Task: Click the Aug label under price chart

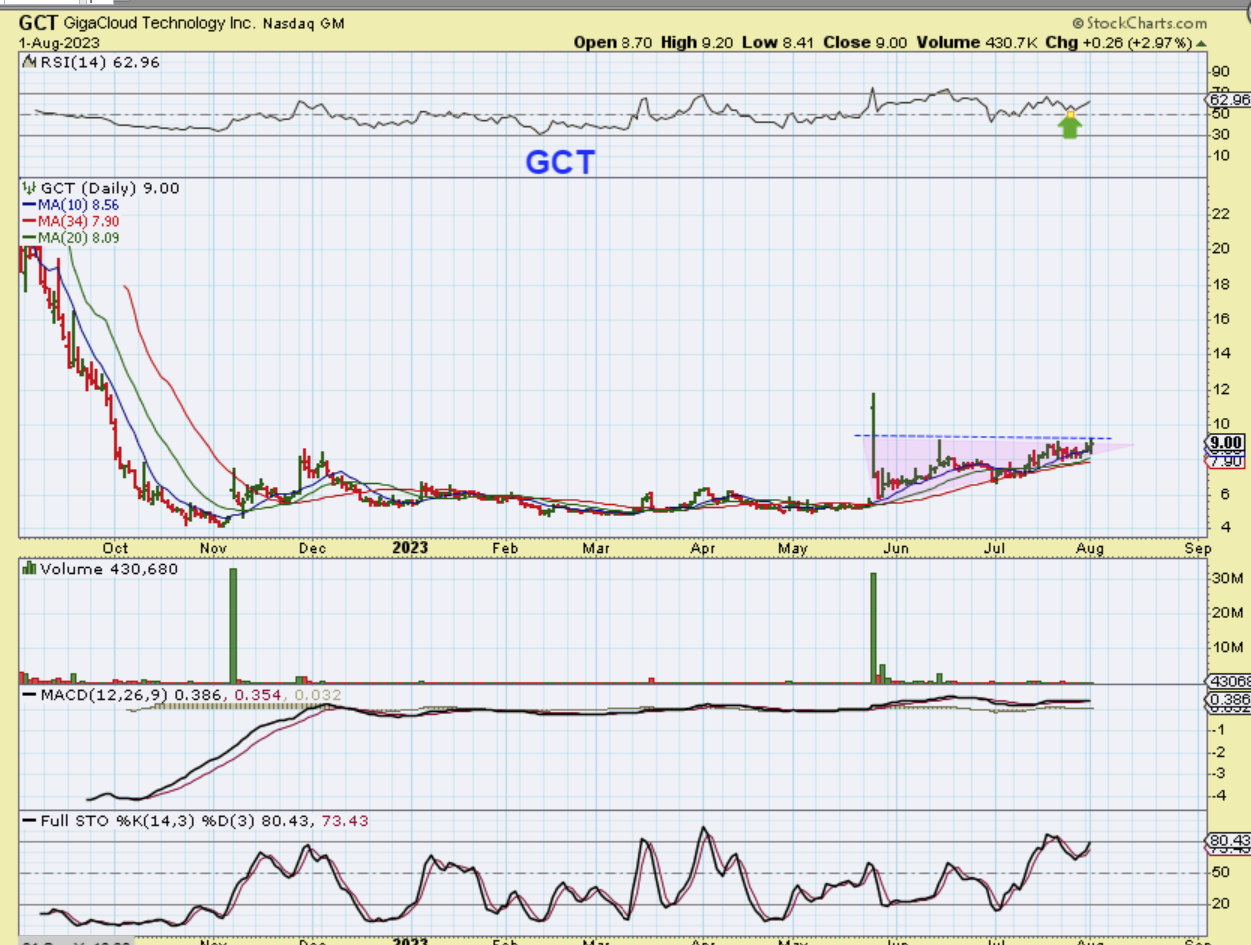Action: click(x=1091, y=548)
